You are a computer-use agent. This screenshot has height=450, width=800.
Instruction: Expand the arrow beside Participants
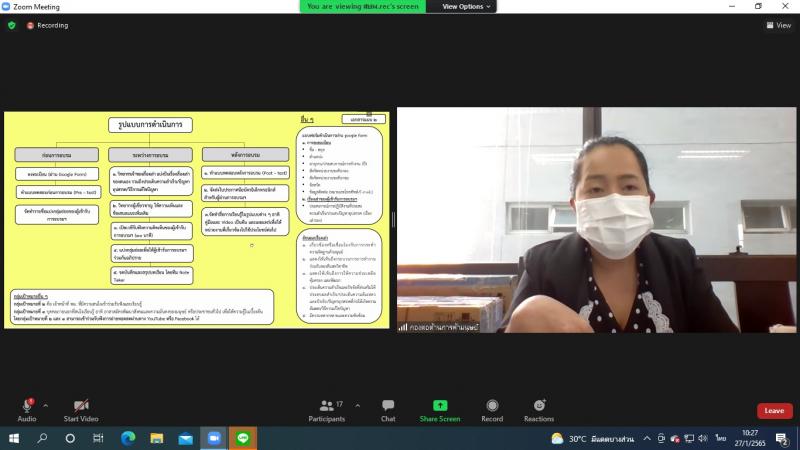357,406
